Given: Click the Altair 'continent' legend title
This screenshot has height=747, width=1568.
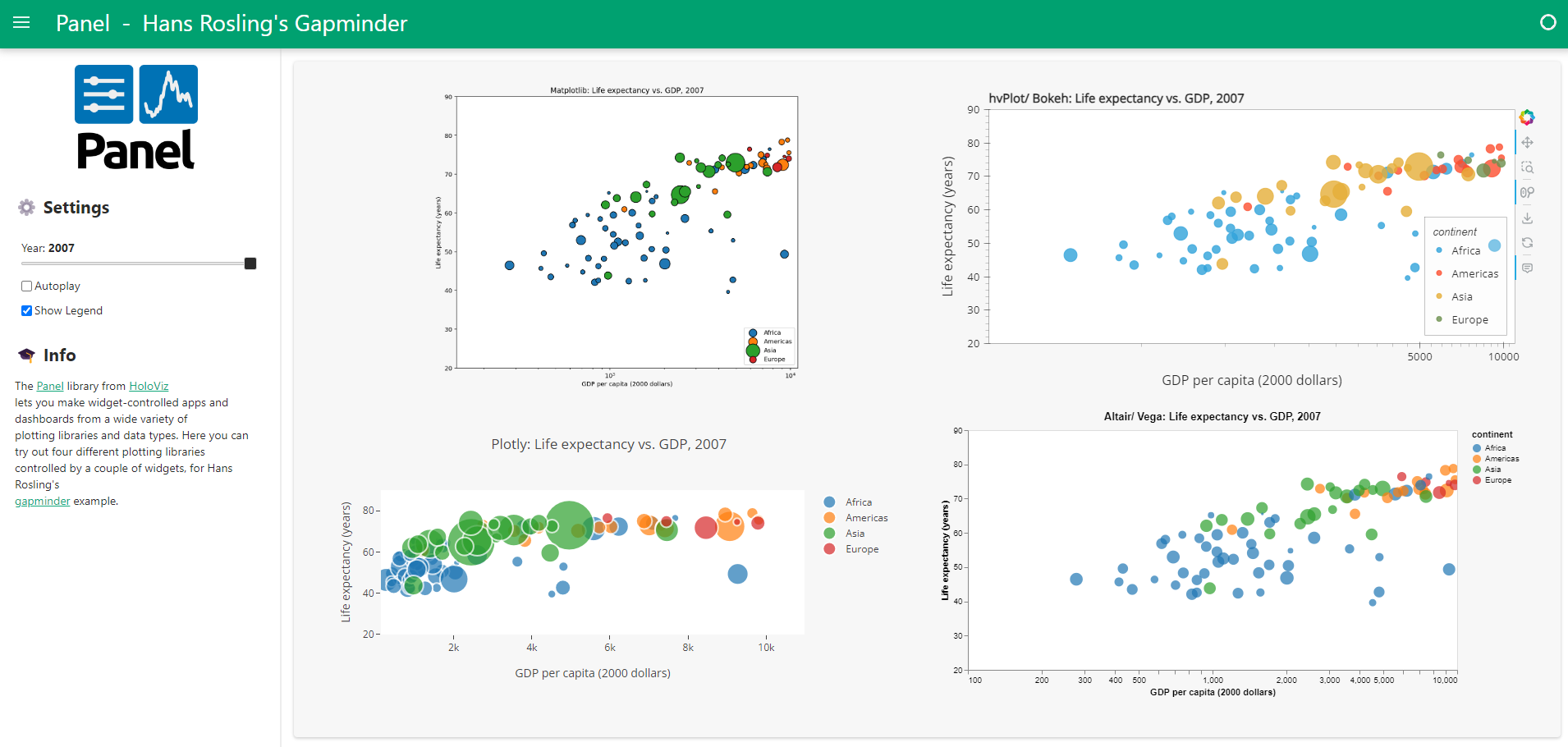Looking at the screenshot, I should click(x=1492, y=434).
